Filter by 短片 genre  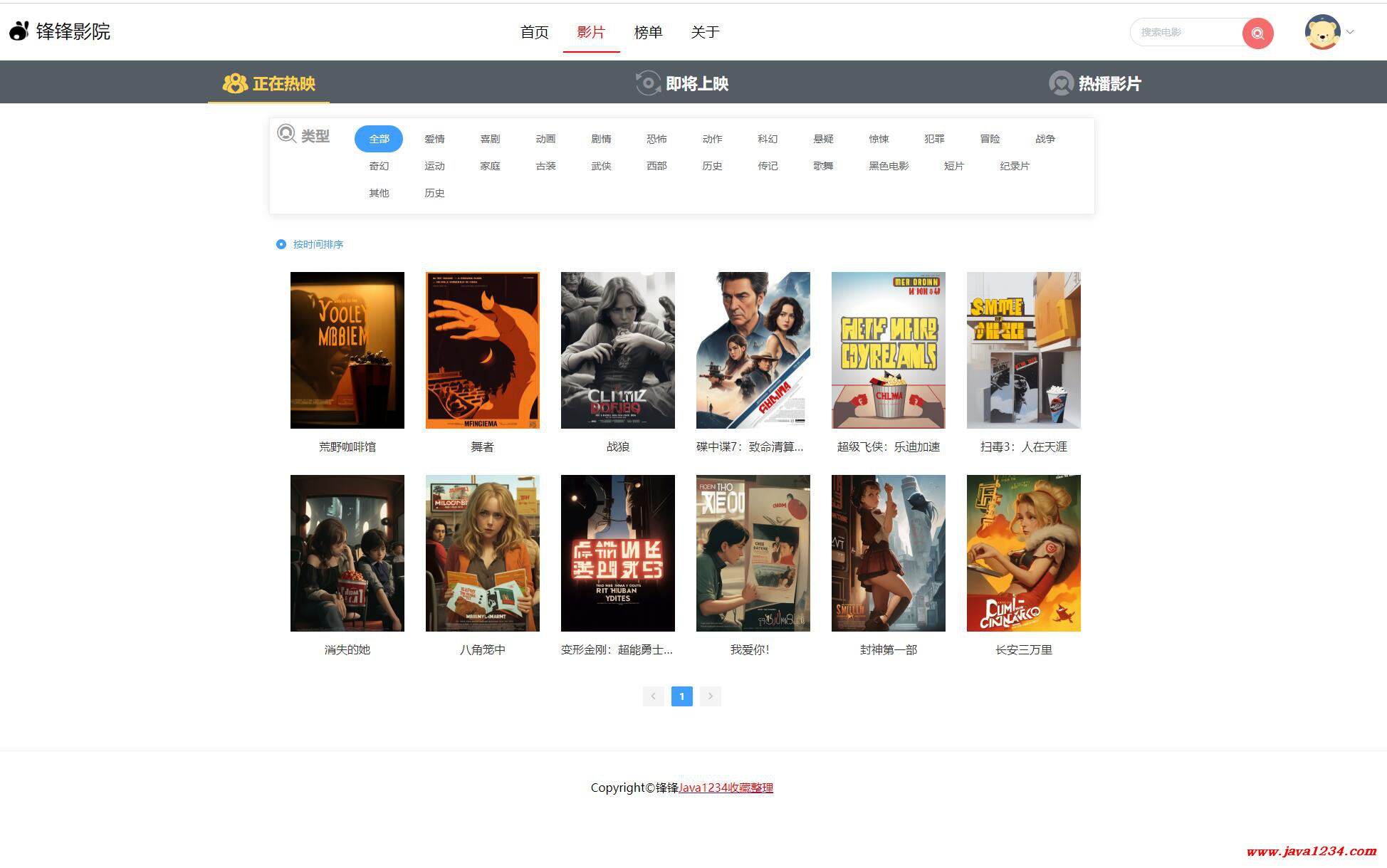click(x=954, y=166)
